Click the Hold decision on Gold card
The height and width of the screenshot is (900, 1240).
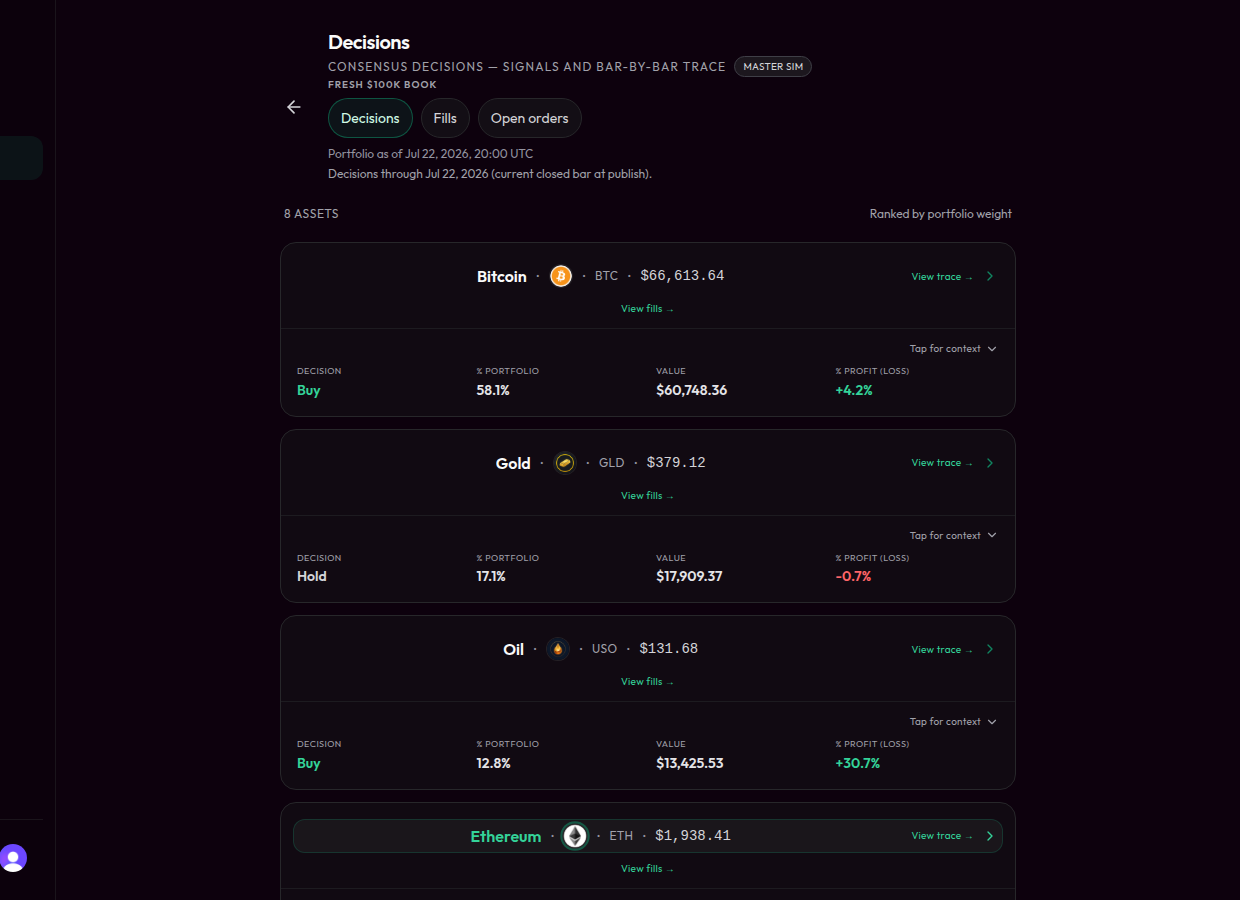[x=312, y=577]
